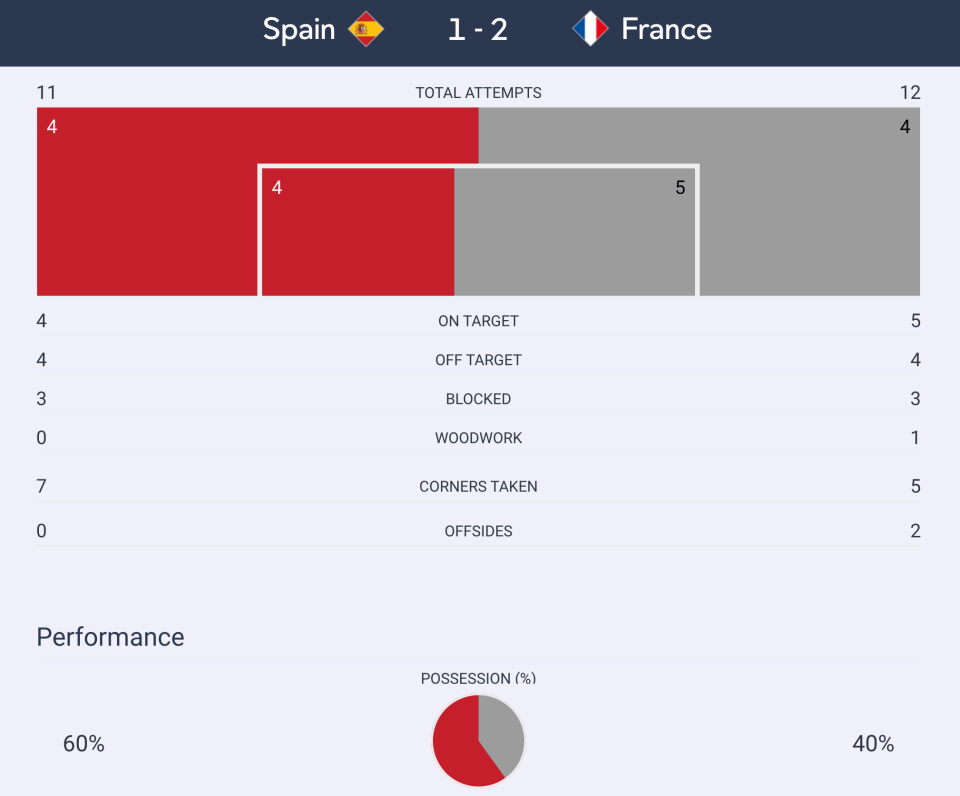The height and width of the screenshot is (796, 960).
Task: Click the BLOCKED stat row label
Action: click(x=478, y=399)
